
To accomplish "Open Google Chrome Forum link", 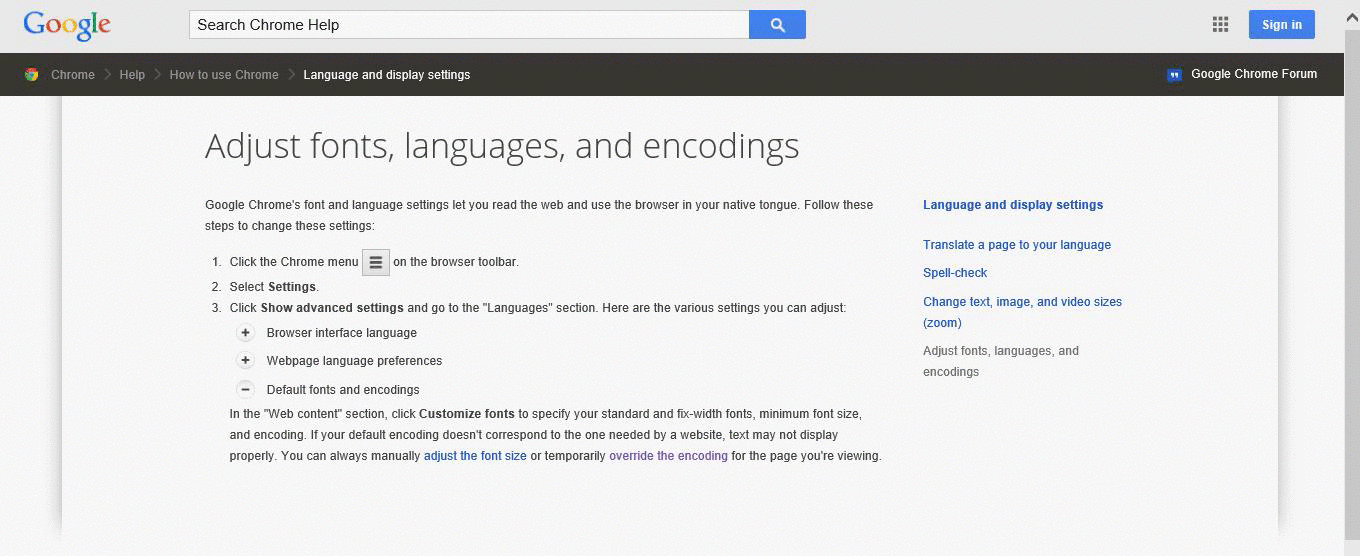I will point(1254,74).
